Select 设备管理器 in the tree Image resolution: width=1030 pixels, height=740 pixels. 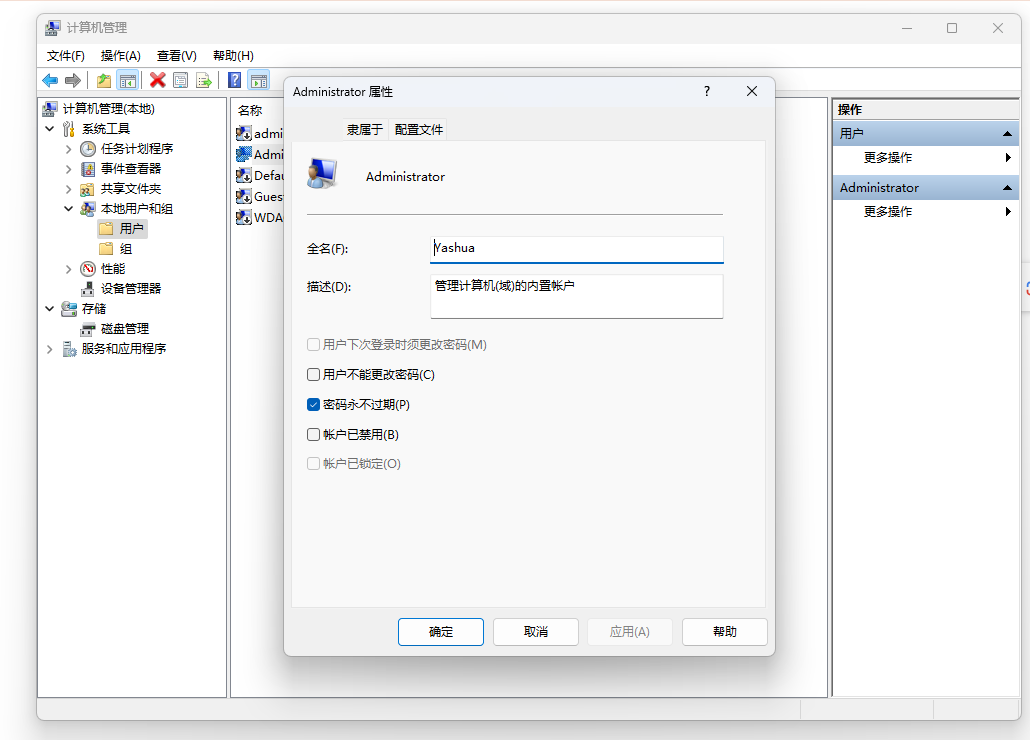130,289
